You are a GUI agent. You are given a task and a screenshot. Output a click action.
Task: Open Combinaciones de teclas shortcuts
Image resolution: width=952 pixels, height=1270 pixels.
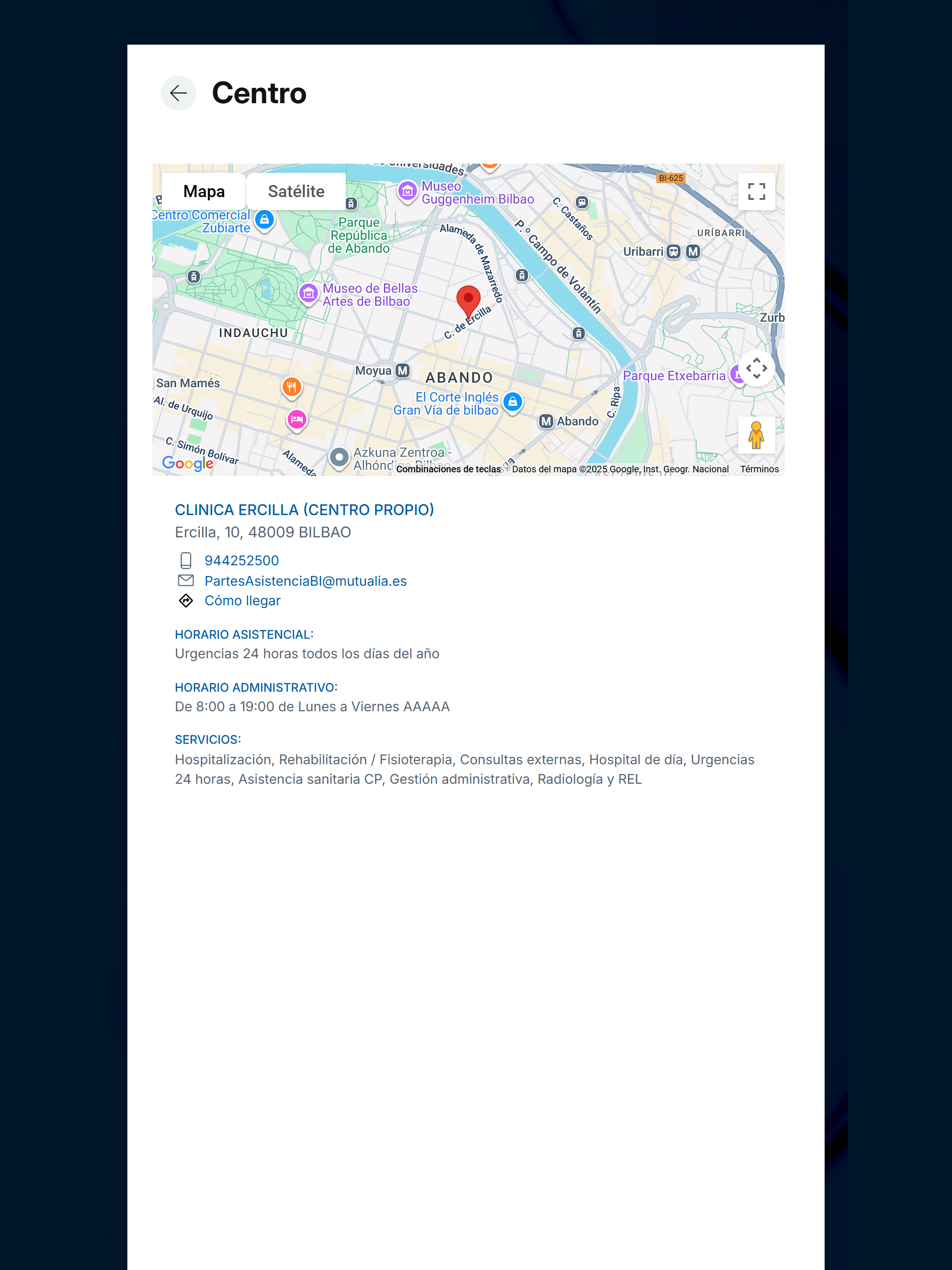coord(449,469)
